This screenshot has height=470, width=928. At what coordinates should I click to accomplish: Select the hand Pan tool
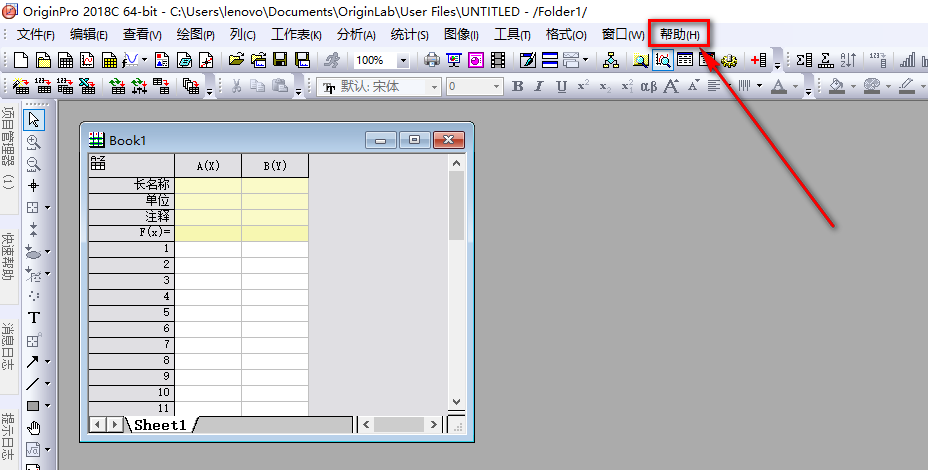click(x=34, y=428)
